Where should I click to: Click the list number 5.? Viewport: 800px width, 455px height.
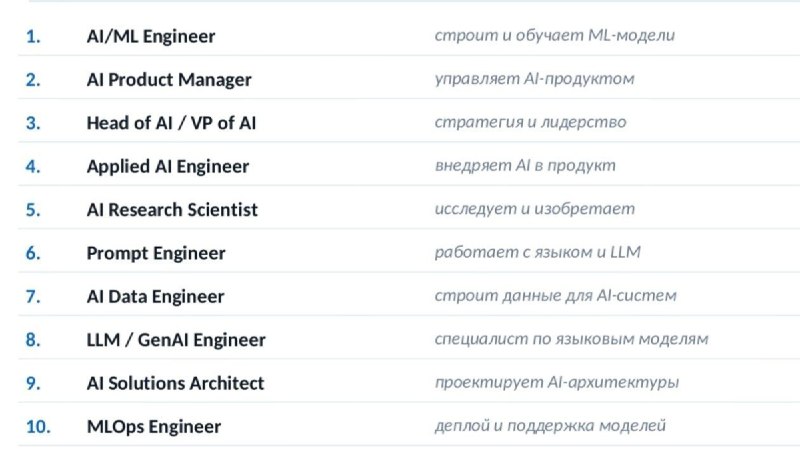coord(33,210)
